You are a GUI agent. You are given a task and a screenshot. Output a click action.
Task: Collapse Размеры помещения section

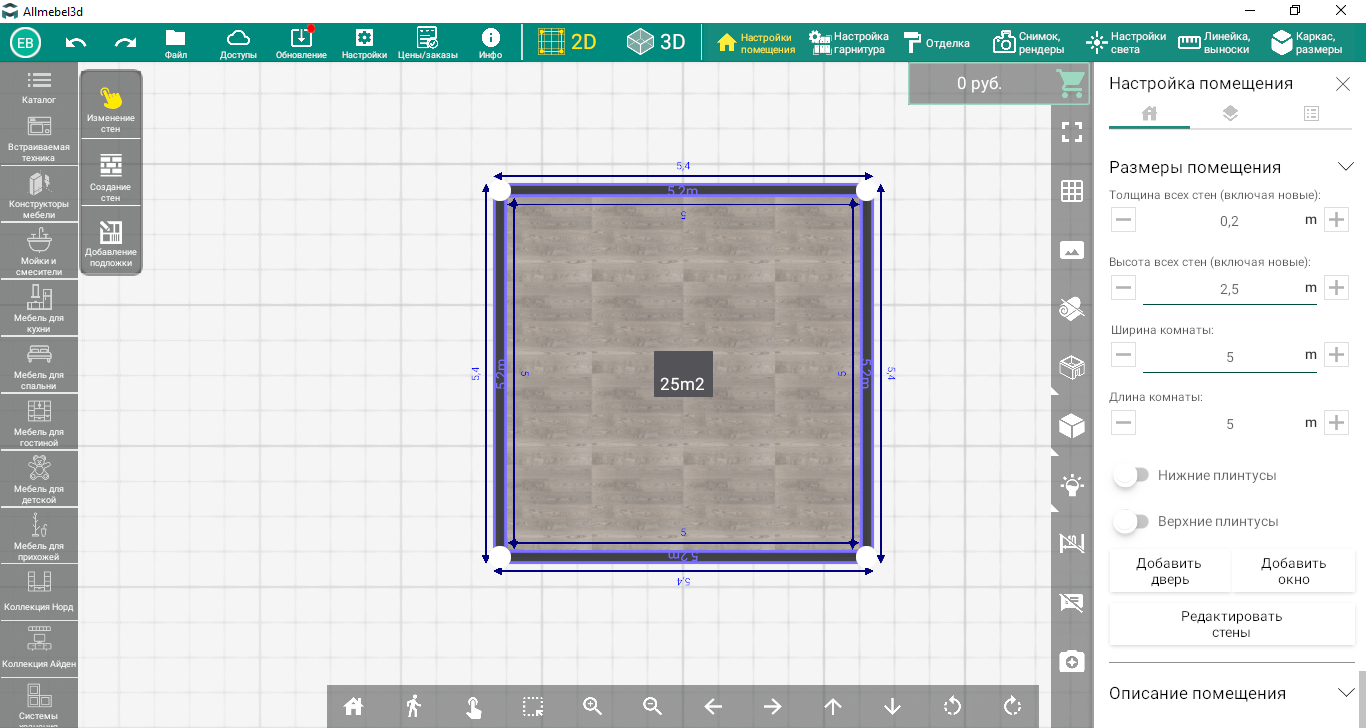coord(1345,167)
